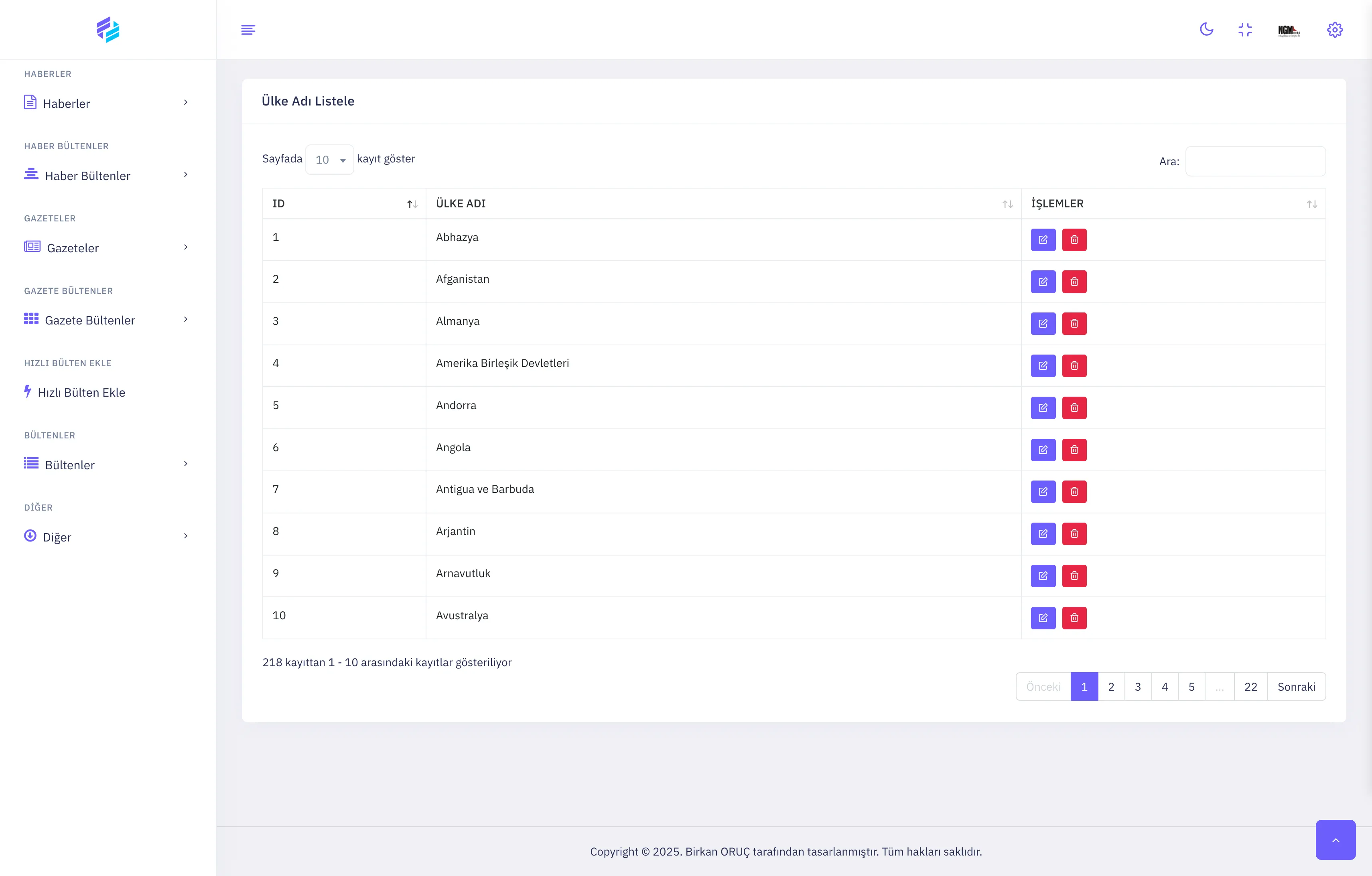Toggle dark mode moon icon
1372x876 pixels.
1206,30
